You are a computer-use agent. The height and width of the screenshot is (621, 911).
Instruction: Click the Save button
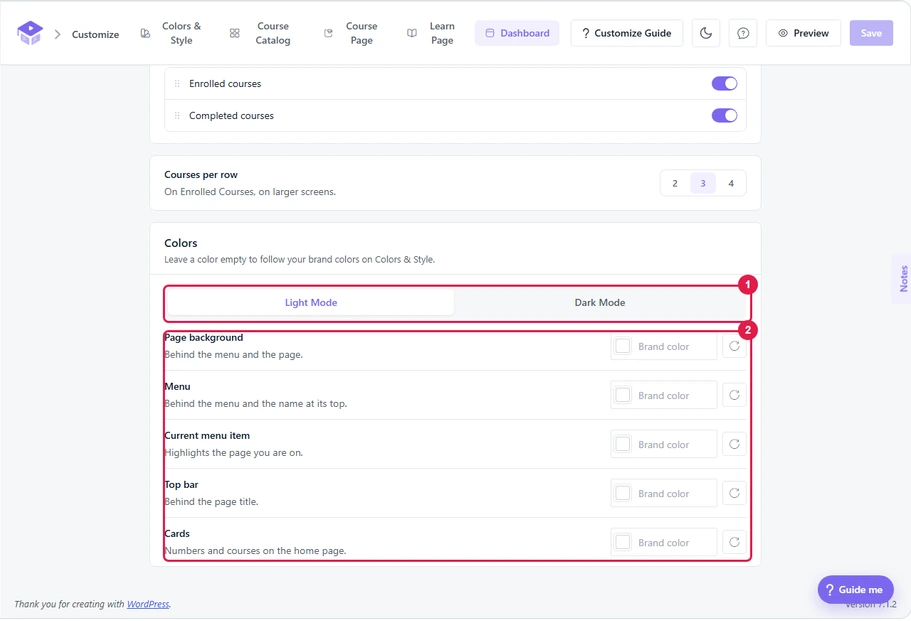[x=871, y=33]
